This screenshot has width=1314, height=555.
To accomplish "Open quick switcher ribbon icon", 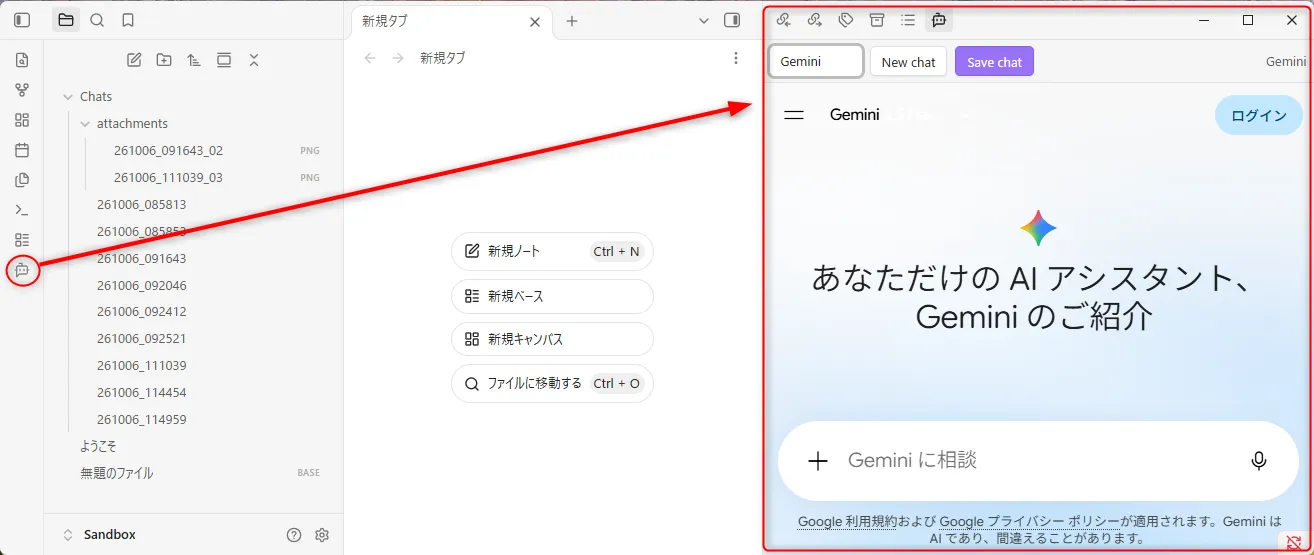I will coord(22,60).
